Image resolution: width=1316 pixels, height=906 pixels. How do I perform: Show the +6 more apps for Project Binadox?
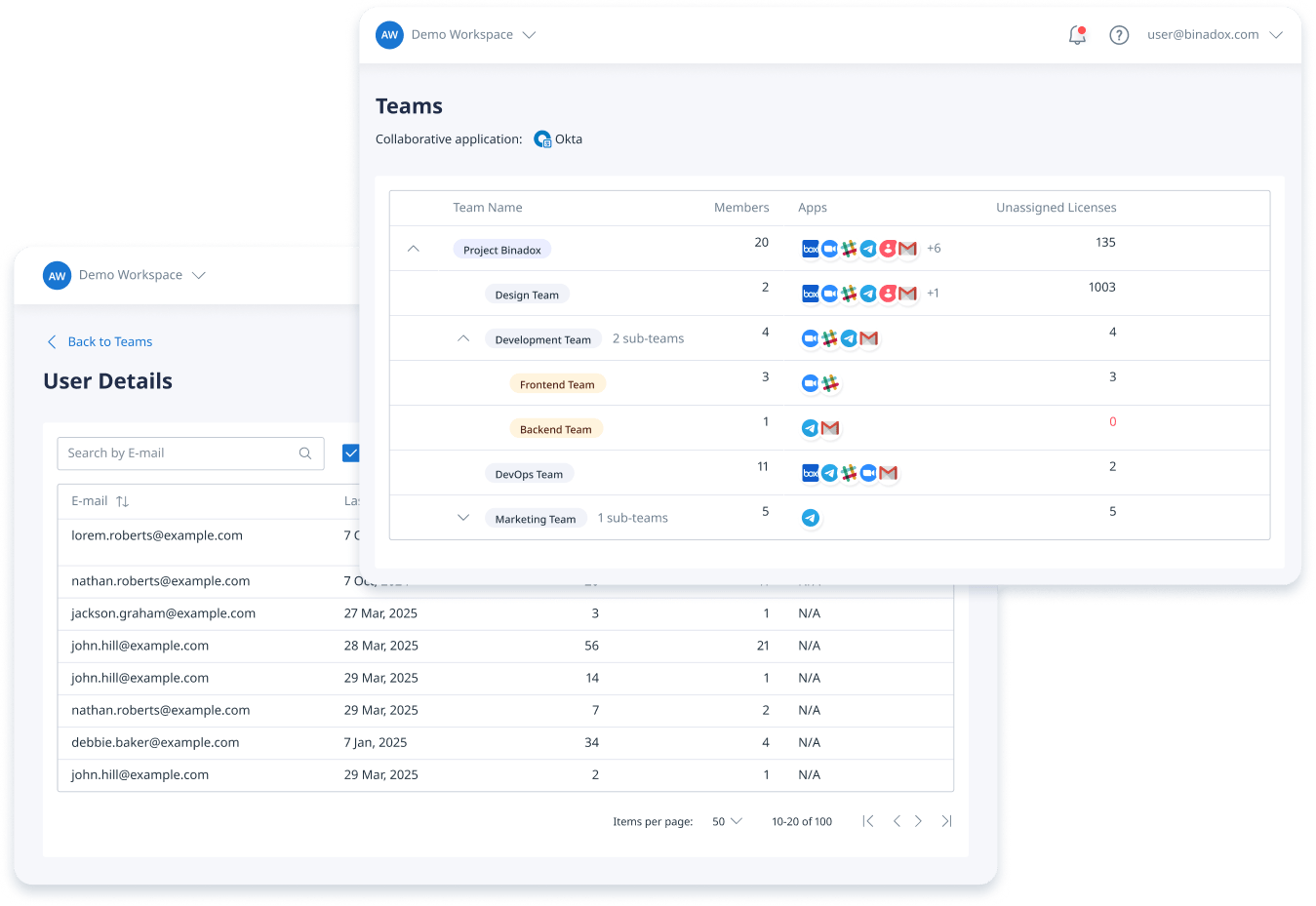934,249
